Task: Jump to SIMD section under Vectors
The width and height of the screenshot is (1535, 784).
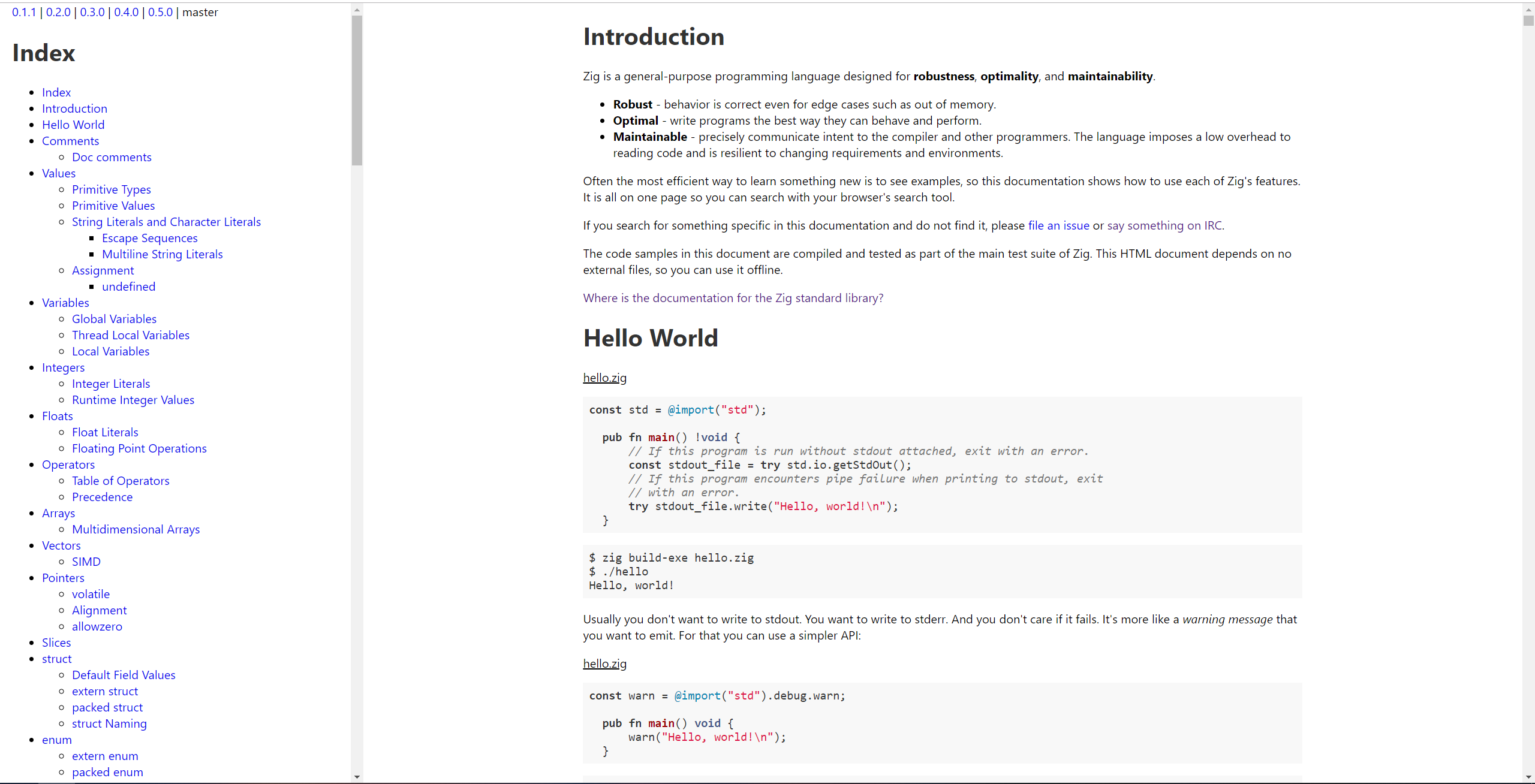Action: [86, 562]
